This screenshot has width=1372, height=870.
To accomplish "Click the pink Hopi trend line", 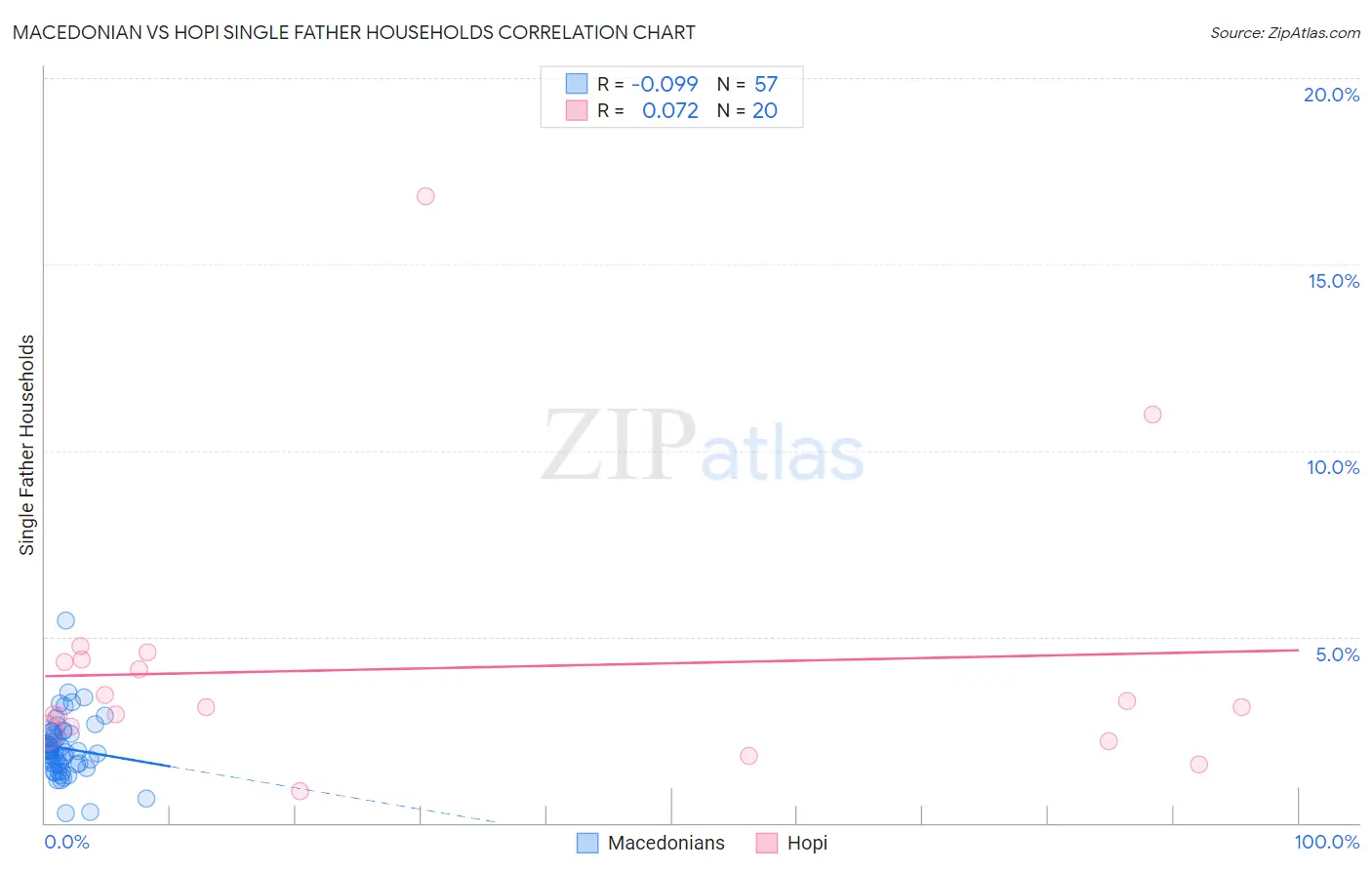I will (671, 663).
